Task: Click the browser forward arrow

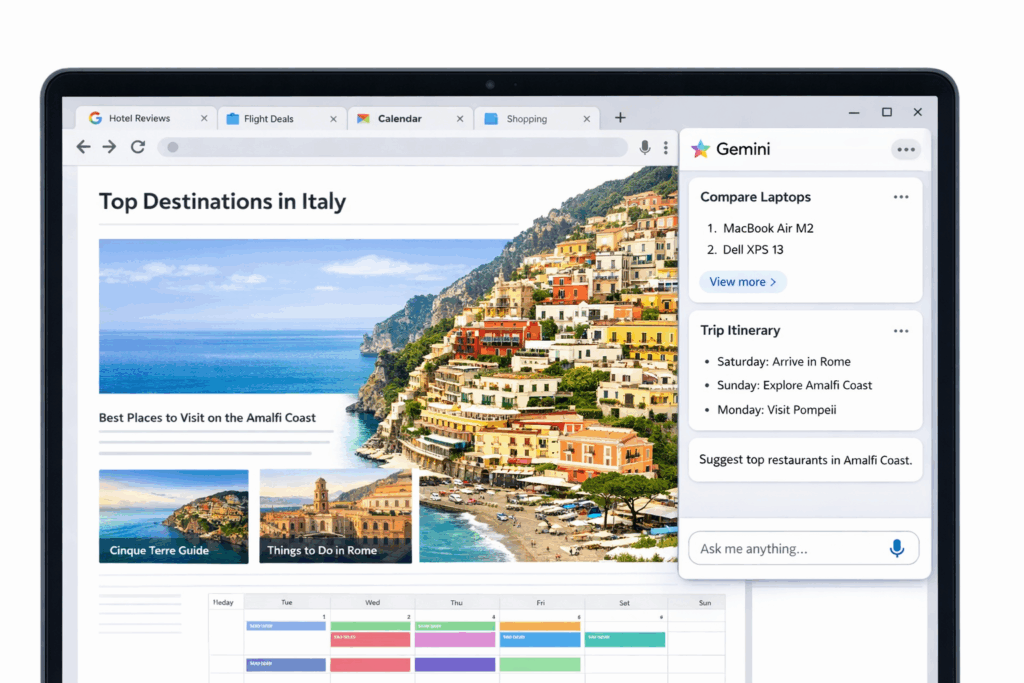Action: pos(110,147)
